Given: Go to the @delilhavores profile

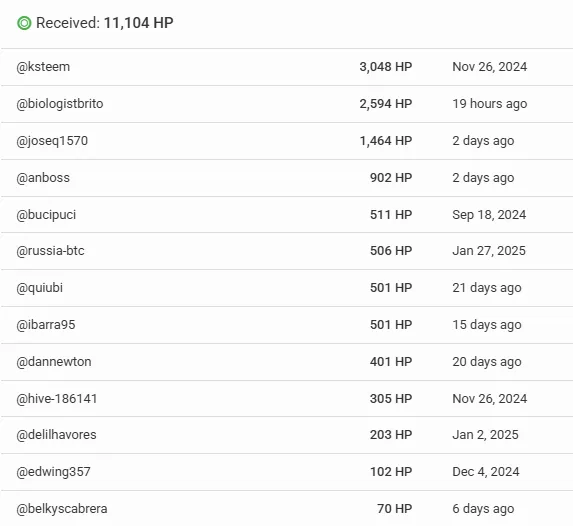Looking at the screenshot, I should click(56, 435).
